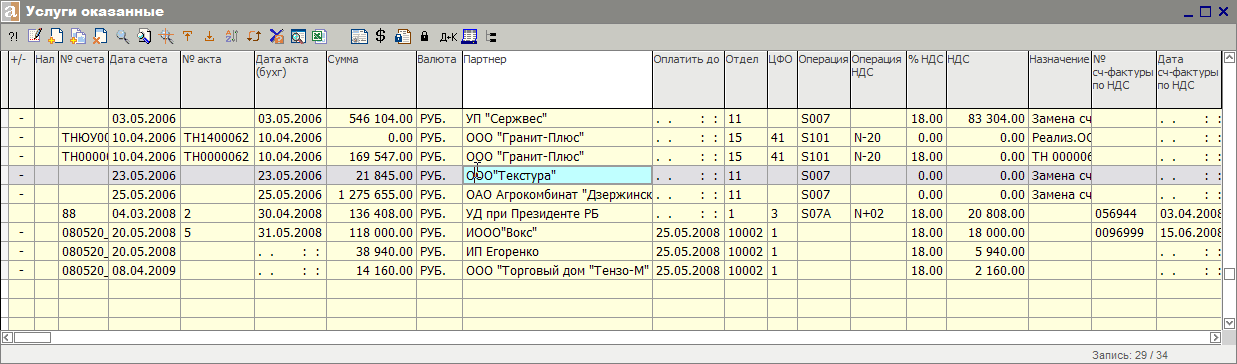
Task: Select partner cell УП "Сервжес"
Action: coord(557,118)
